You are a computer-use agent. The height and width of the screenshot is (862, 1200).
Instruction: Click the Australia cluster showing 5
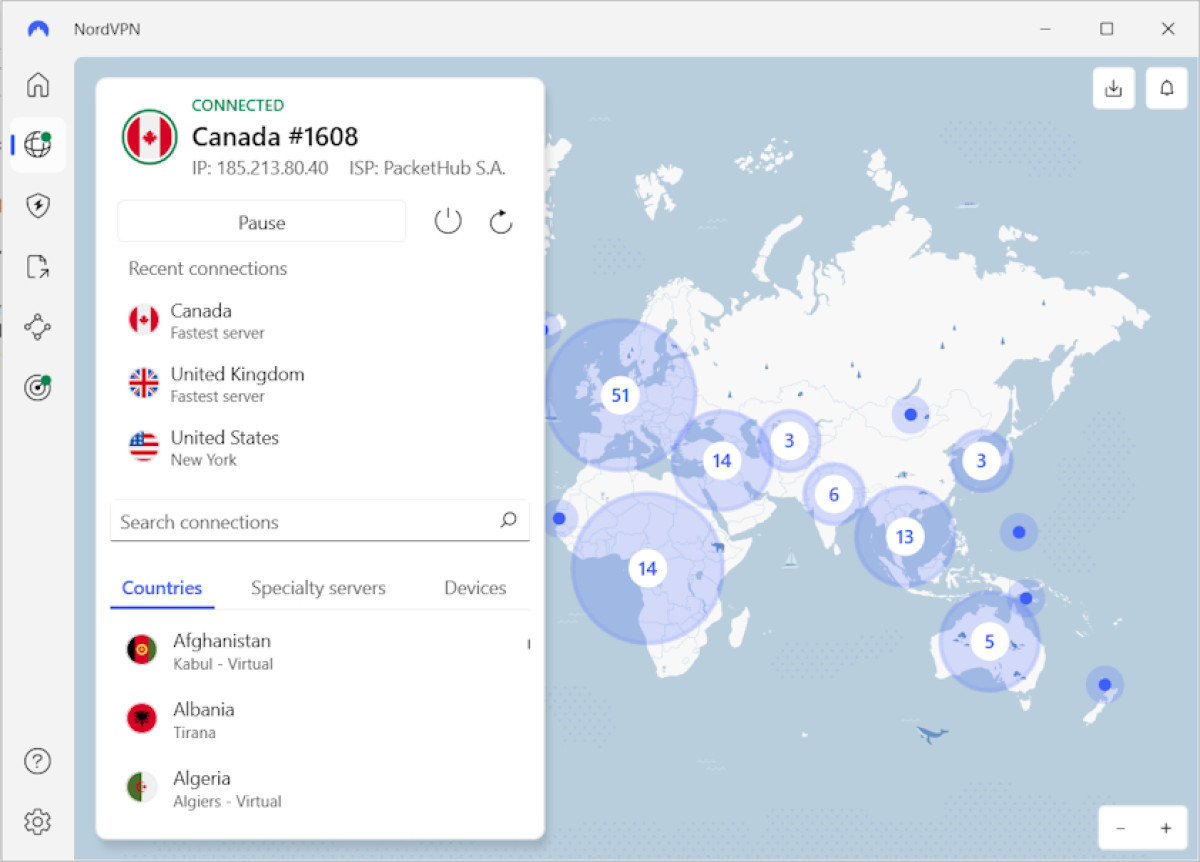(x=989, y=641)
